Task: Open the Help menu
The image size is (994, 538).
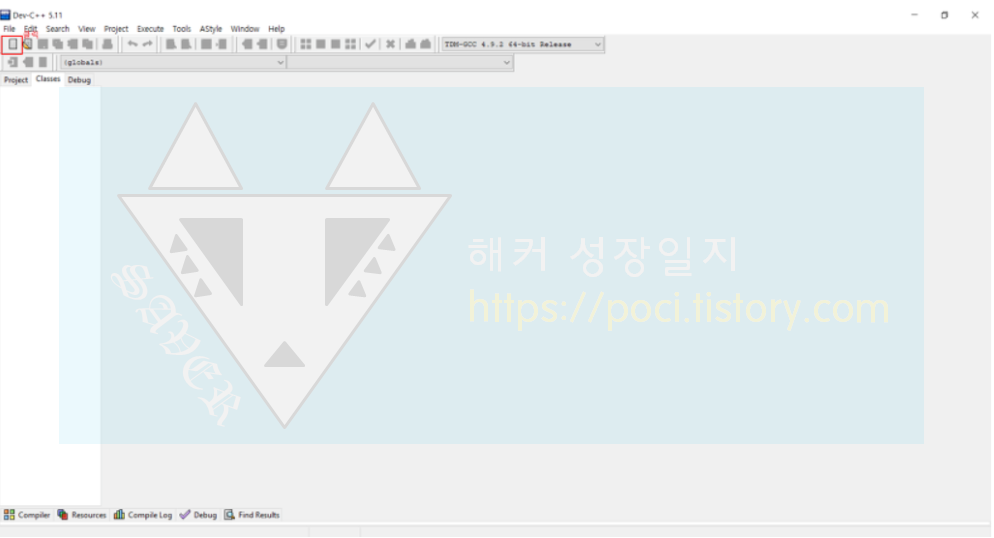Action: [276, 29]
